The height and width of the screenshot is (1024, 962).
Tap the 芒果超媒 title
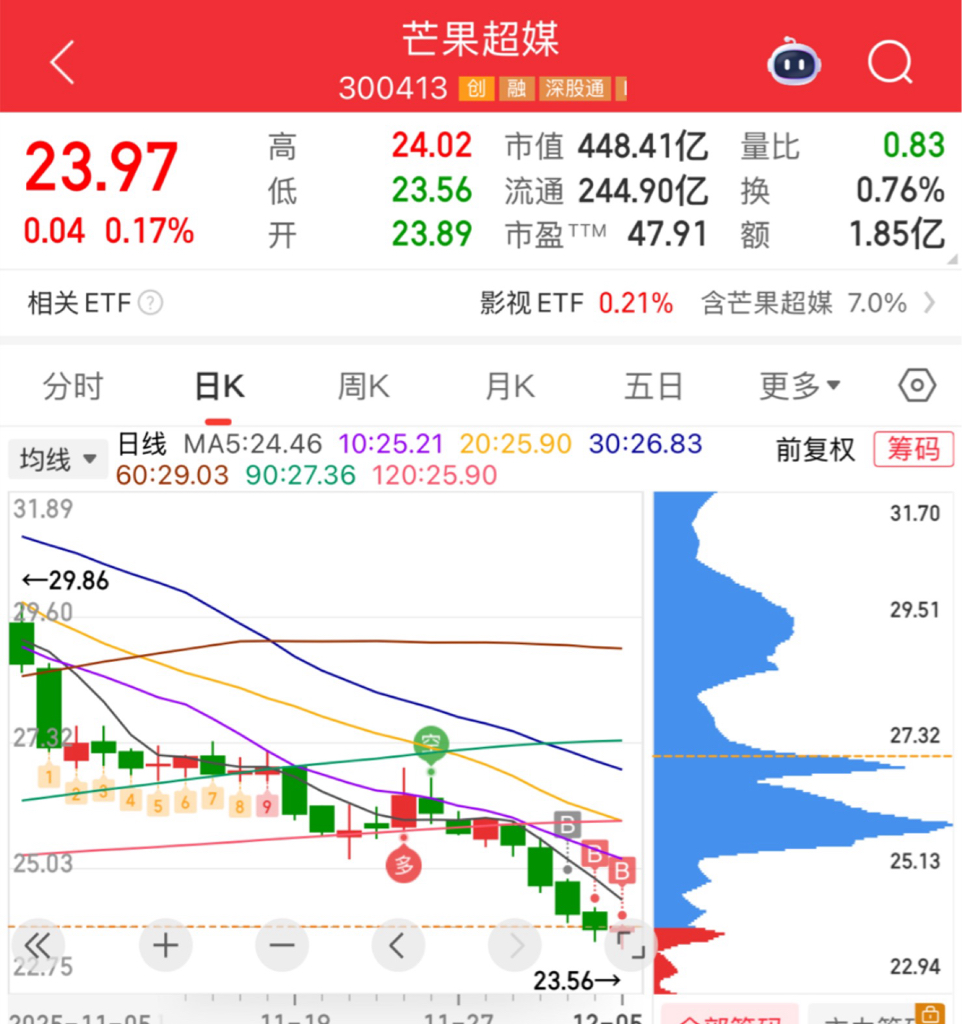coord(481,39)
